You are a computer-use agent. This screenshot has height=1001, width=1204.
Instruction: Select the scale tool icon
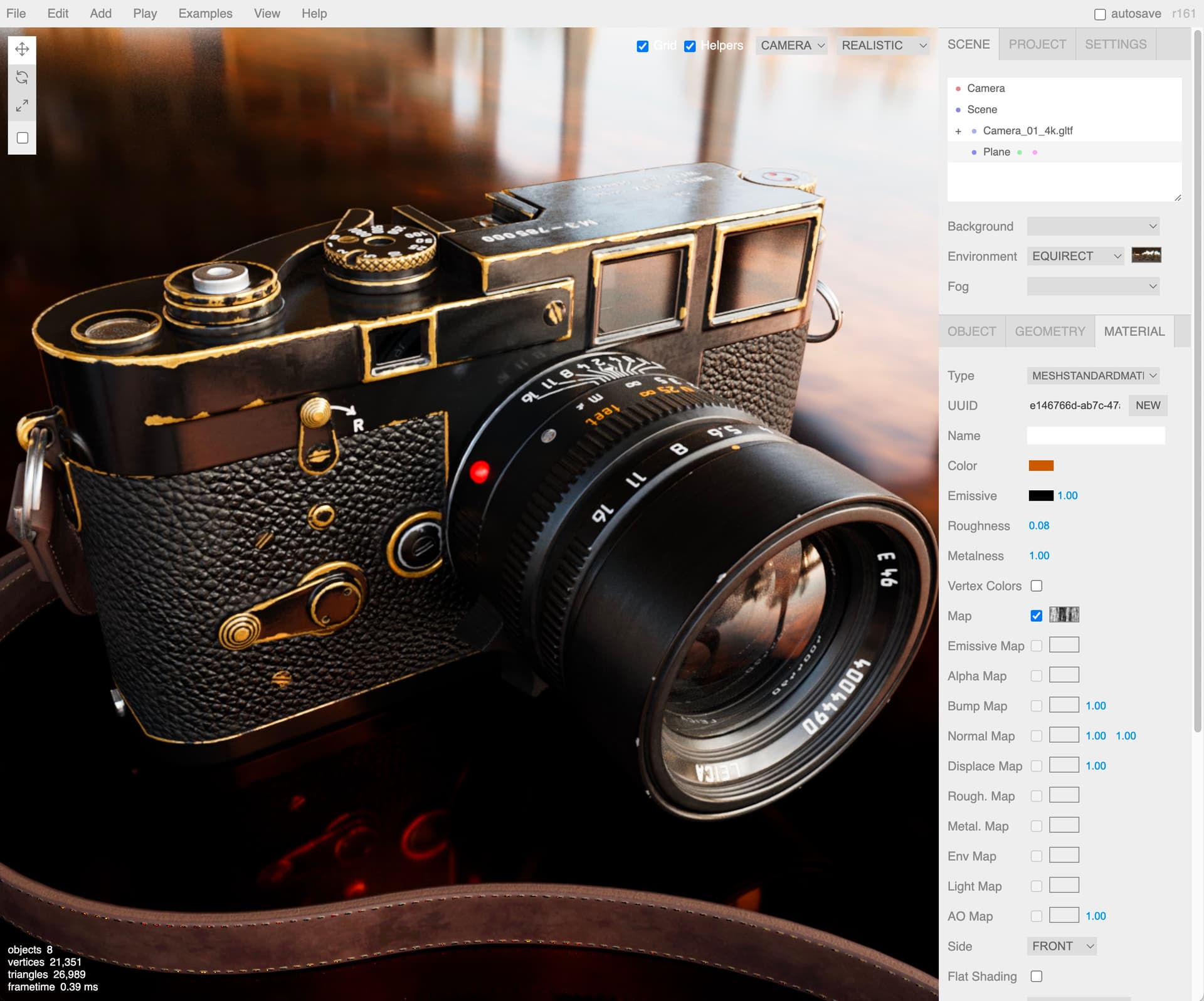click(22, 106)
